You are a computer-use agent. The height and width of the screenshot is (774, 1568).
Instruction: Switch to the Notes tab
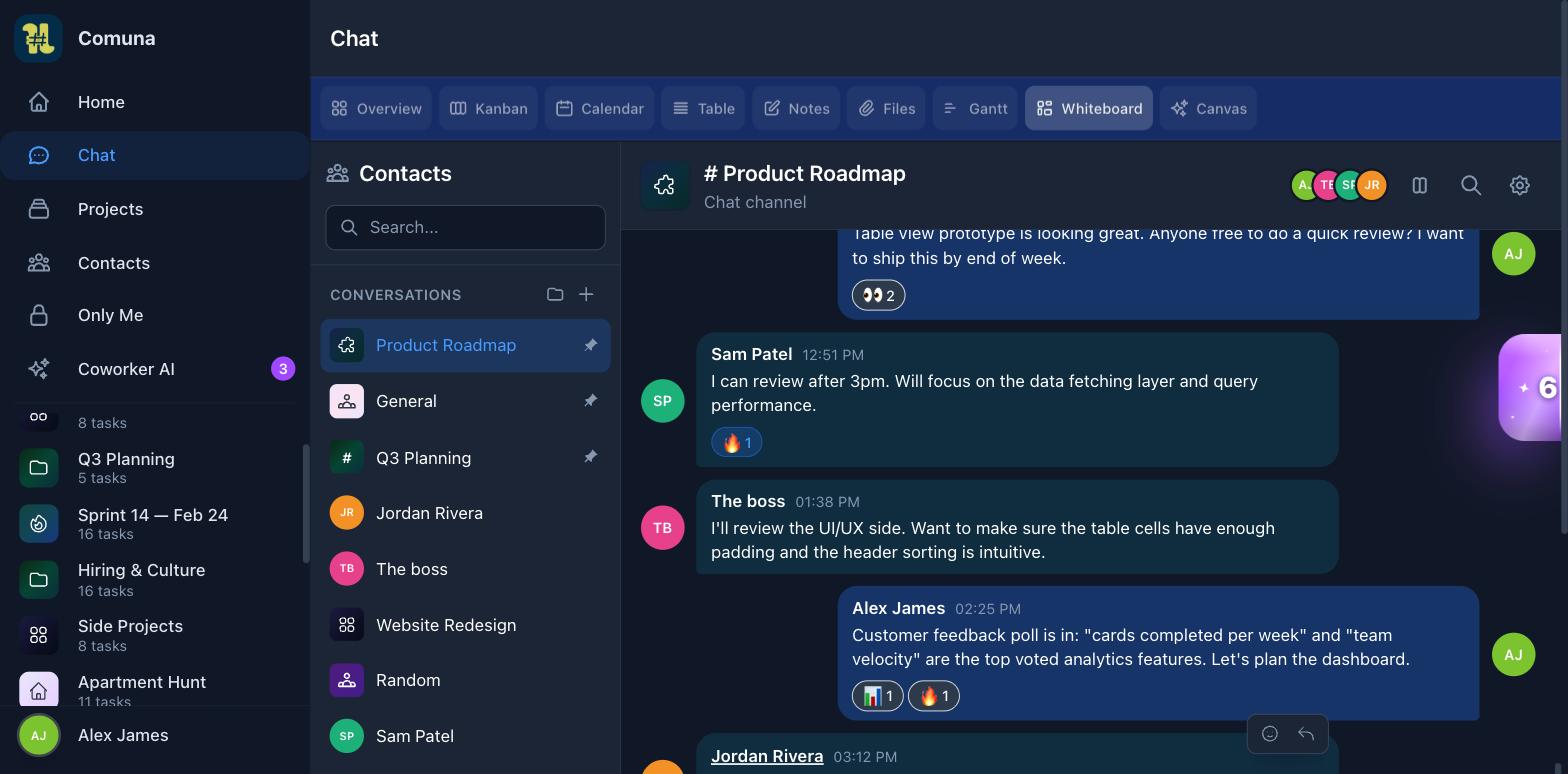796,108
